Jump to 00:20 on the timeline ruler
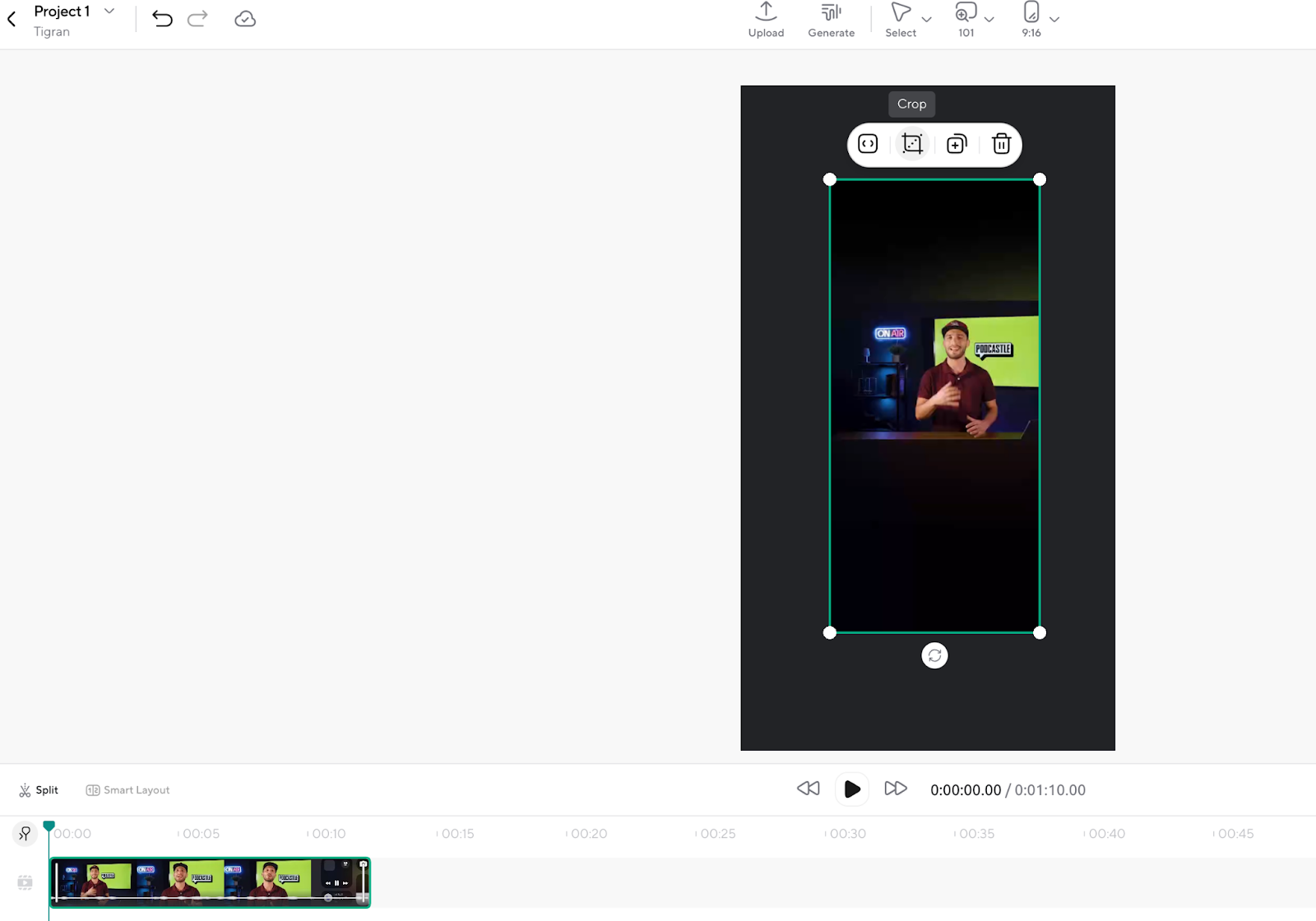The image size is (1316, 921). pyautogui.click(x=589, y=834)
